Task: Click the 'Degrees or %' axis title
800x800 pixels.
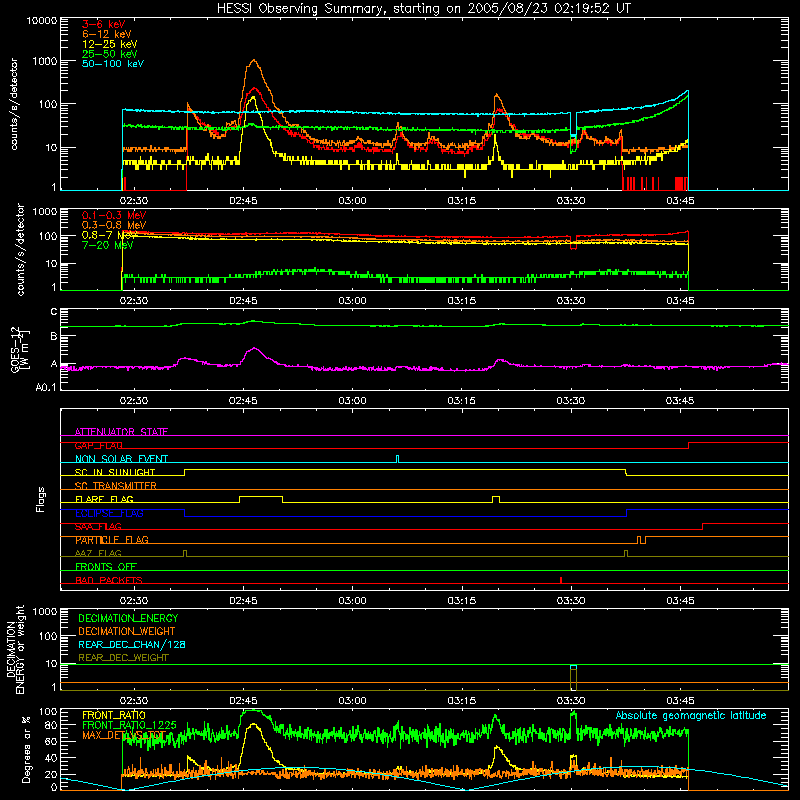Action: point(26,749)
